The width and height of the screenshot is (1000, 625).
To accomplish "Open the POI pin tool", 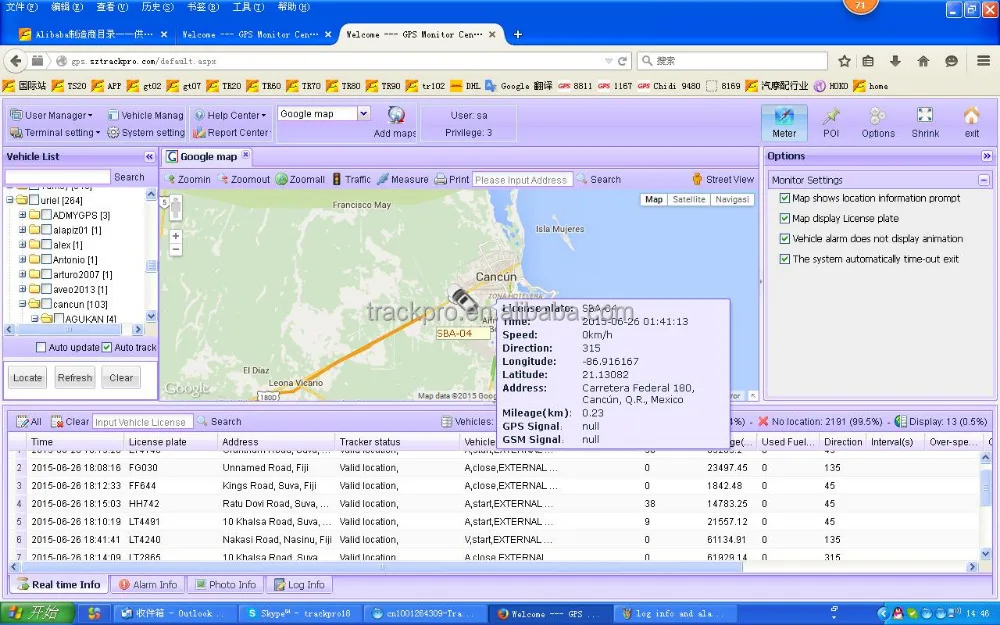I will [x=831, y=117].
